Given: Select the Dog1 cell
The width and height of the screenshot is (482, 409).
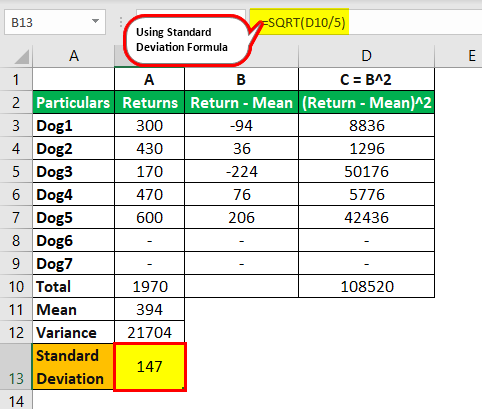Looking at the screenshot, I should point(73,125).
